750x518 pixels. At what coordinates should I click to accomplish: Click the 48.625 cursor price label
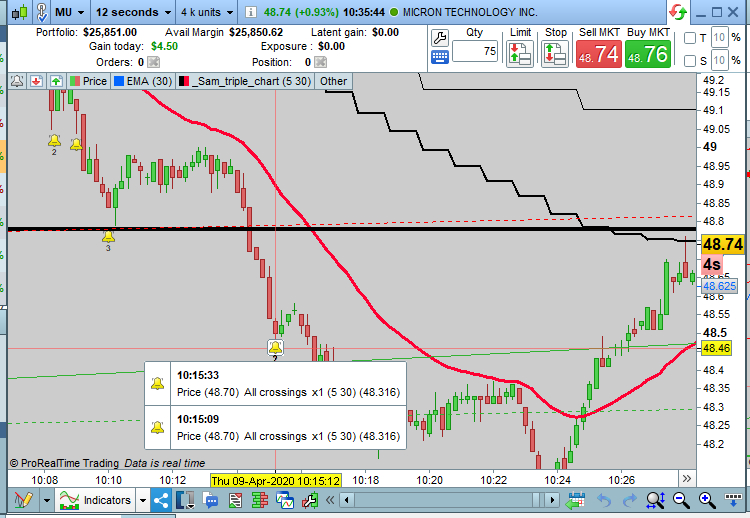(x=719, y=287)
